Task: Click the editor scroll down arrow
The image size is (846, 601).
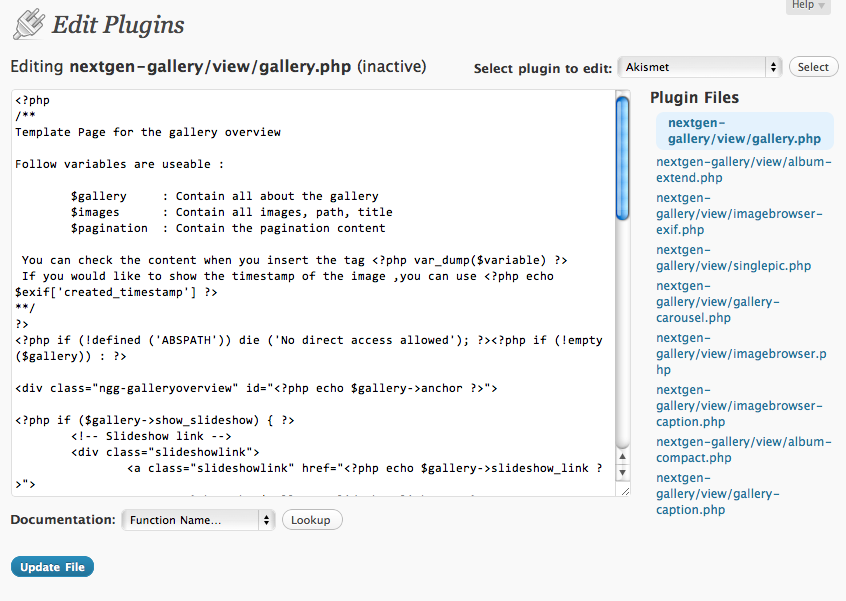Action: pos(623,473)
